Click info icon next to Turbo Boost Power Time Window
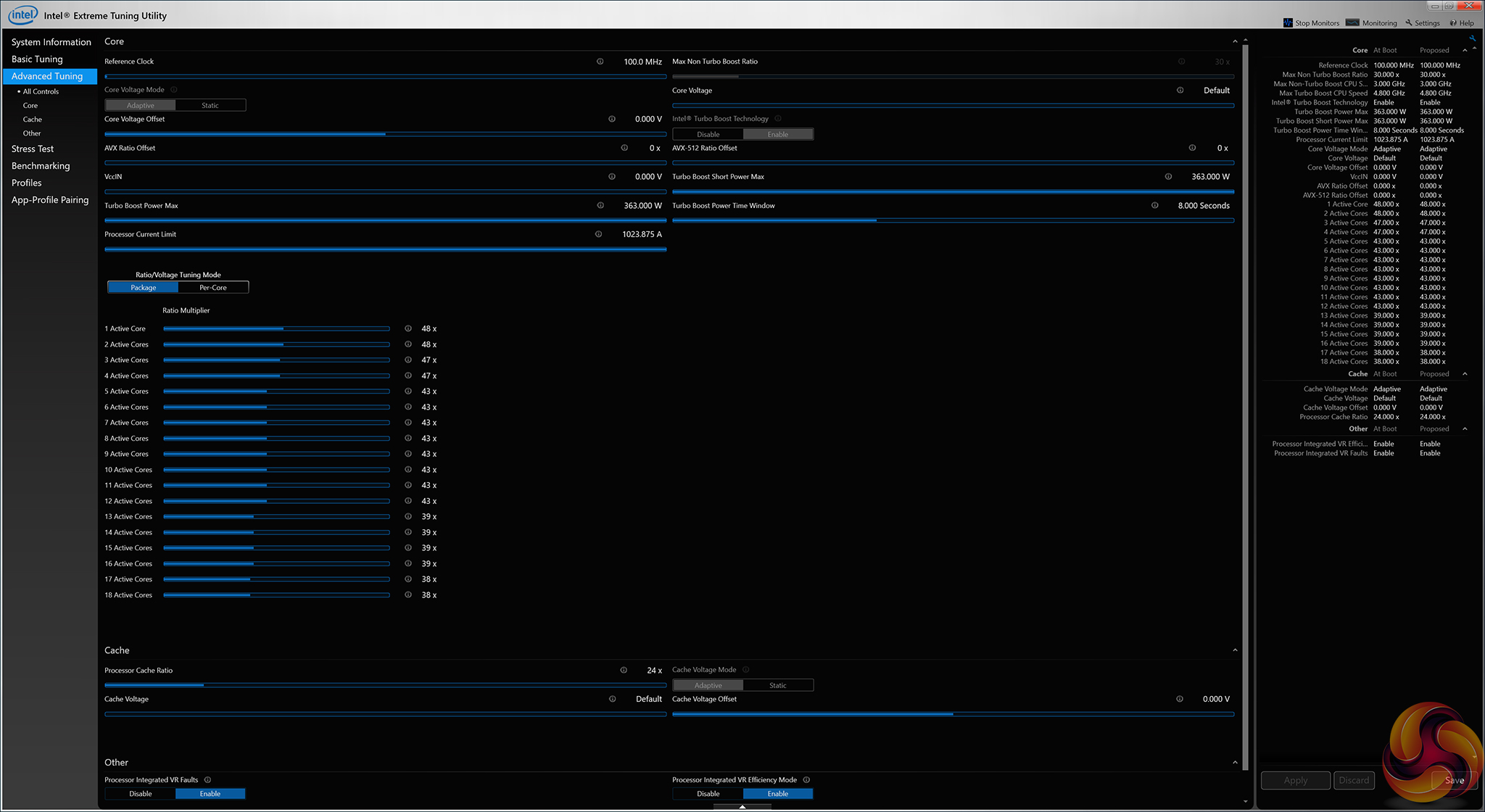1485x812 pixels. (x=1154, y=205)
